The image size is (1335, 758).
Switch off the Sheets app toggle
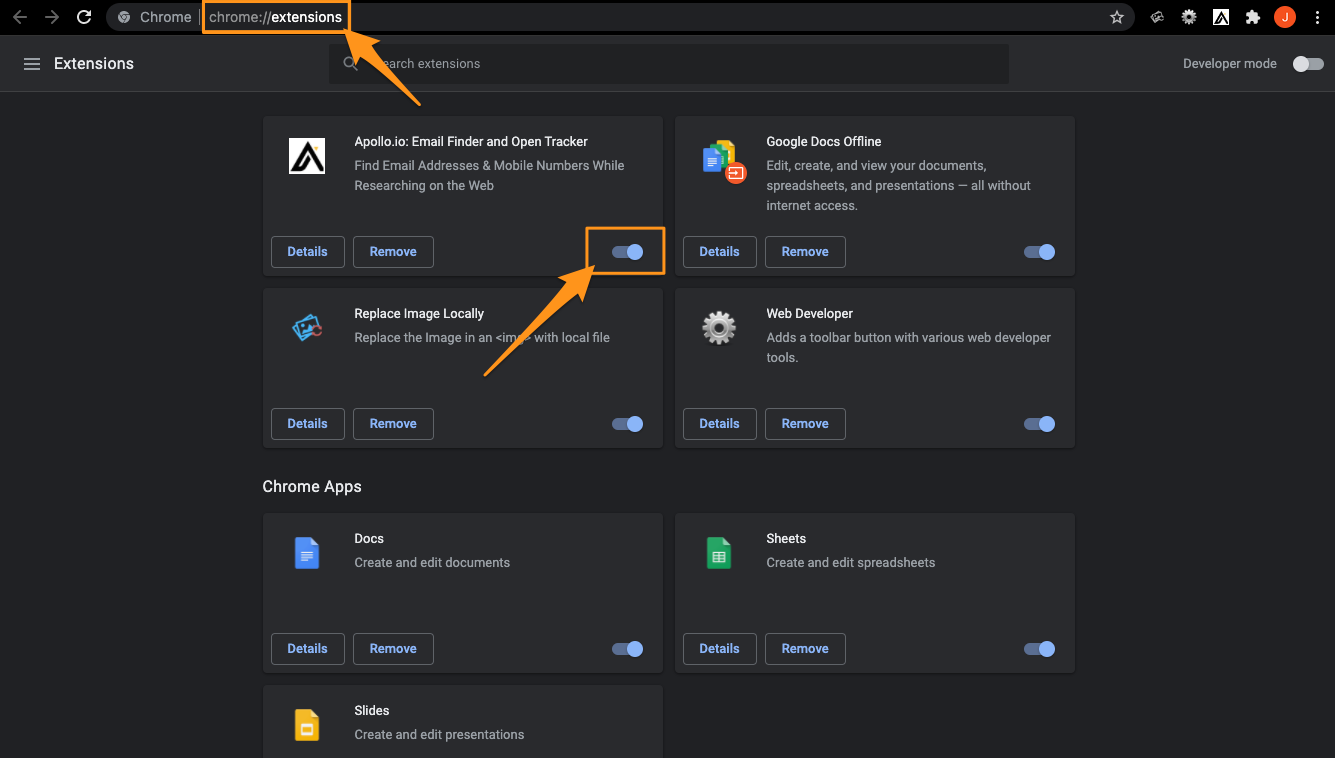coord(1039,649)
